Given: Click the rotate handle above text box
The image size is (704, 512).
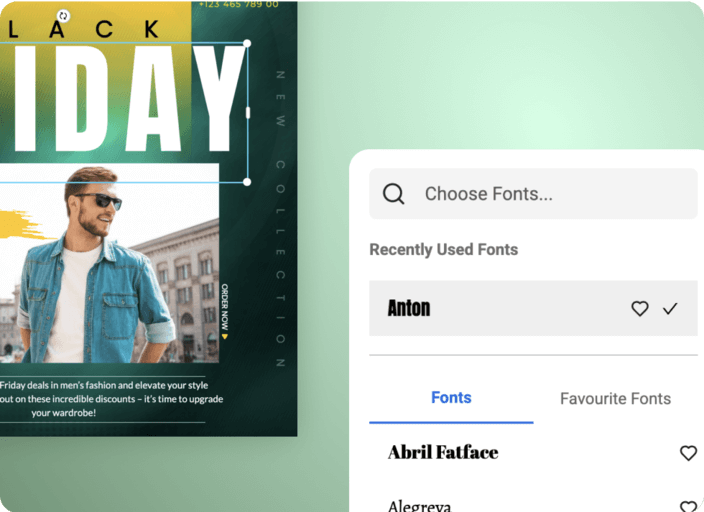Looking at the screenshot, I should tap(64, 16).
